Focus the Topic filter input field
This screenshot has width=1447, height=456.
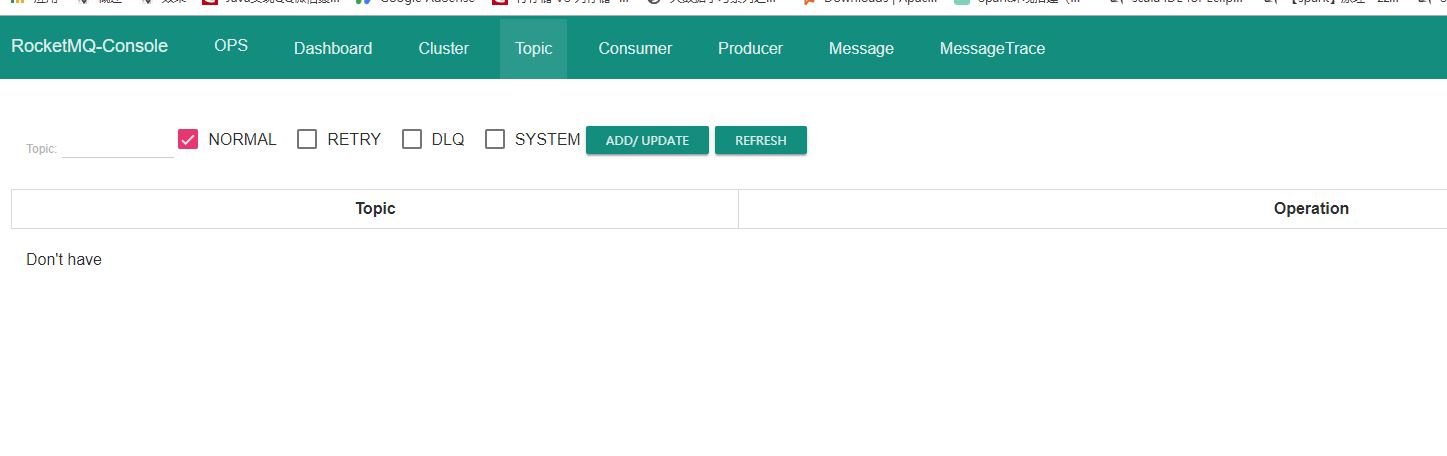point(118,146)
